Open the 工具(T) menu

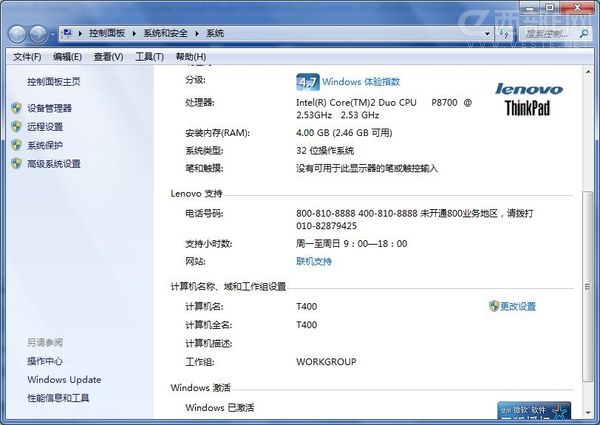[149, 57]
